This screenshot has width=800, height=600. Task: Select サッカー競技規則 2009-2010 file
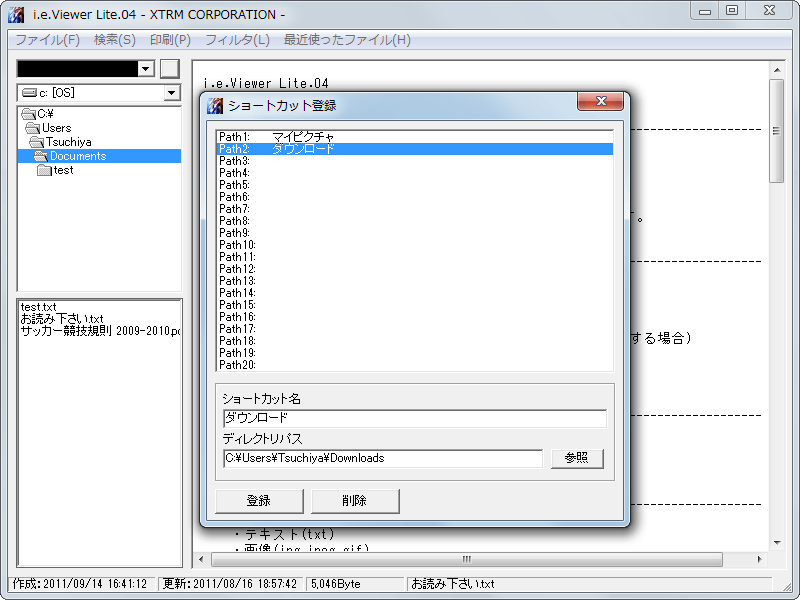coord(101,331)
